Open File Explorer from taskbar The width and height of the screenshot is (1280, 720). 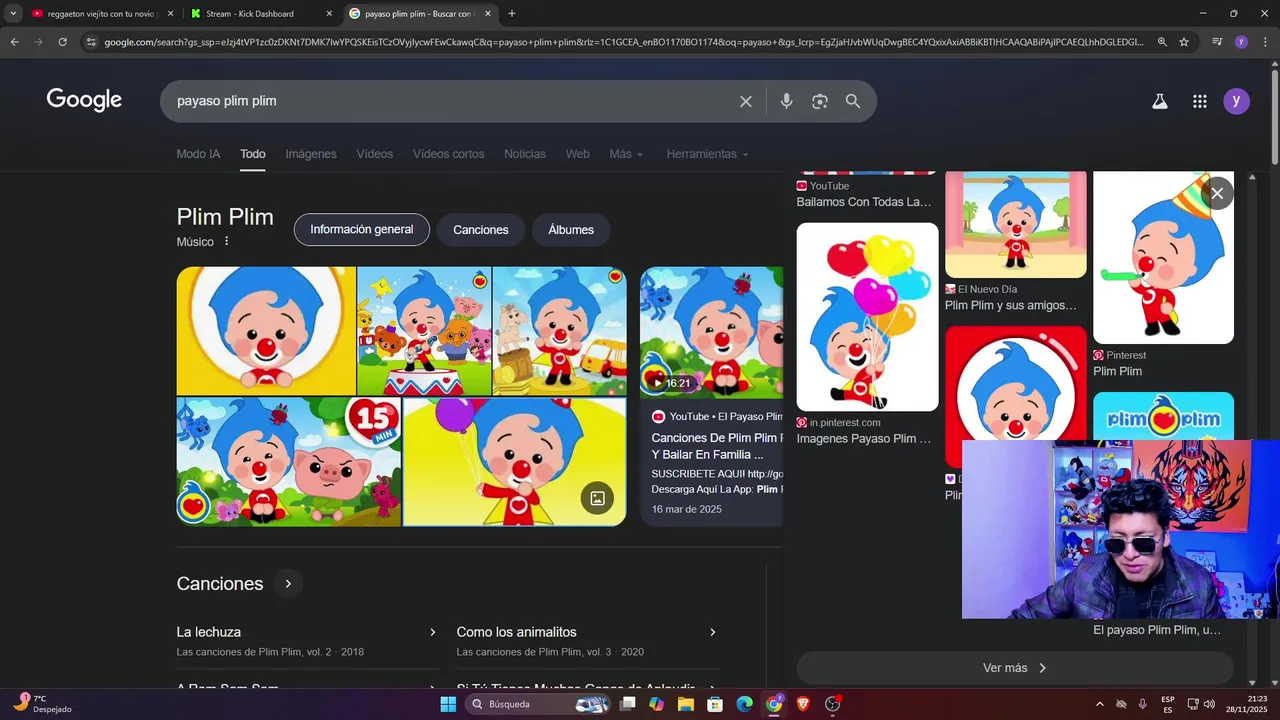(x=686, y=704)
